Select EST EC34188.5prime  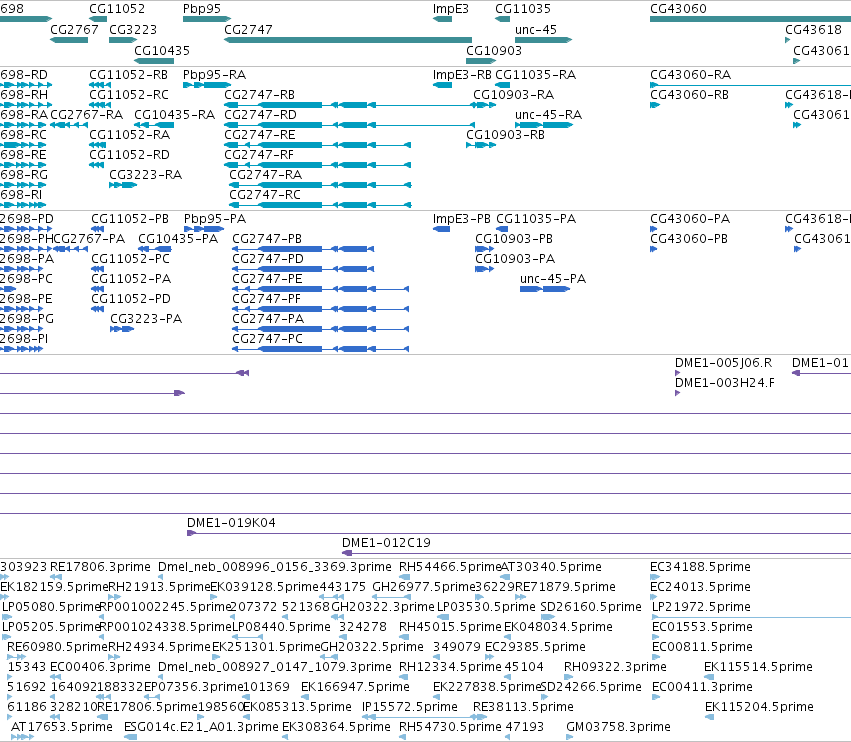pyautogui.click(x=655, y=577)
